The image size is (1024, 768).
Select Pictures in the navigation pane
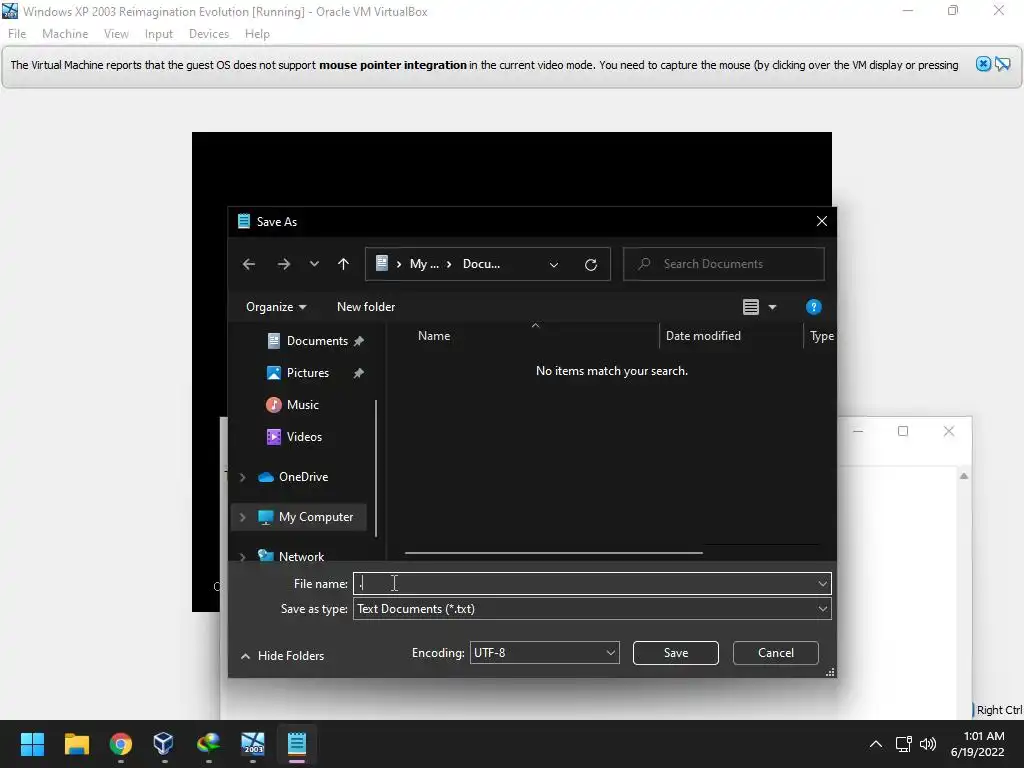click(x=308, y=373)
